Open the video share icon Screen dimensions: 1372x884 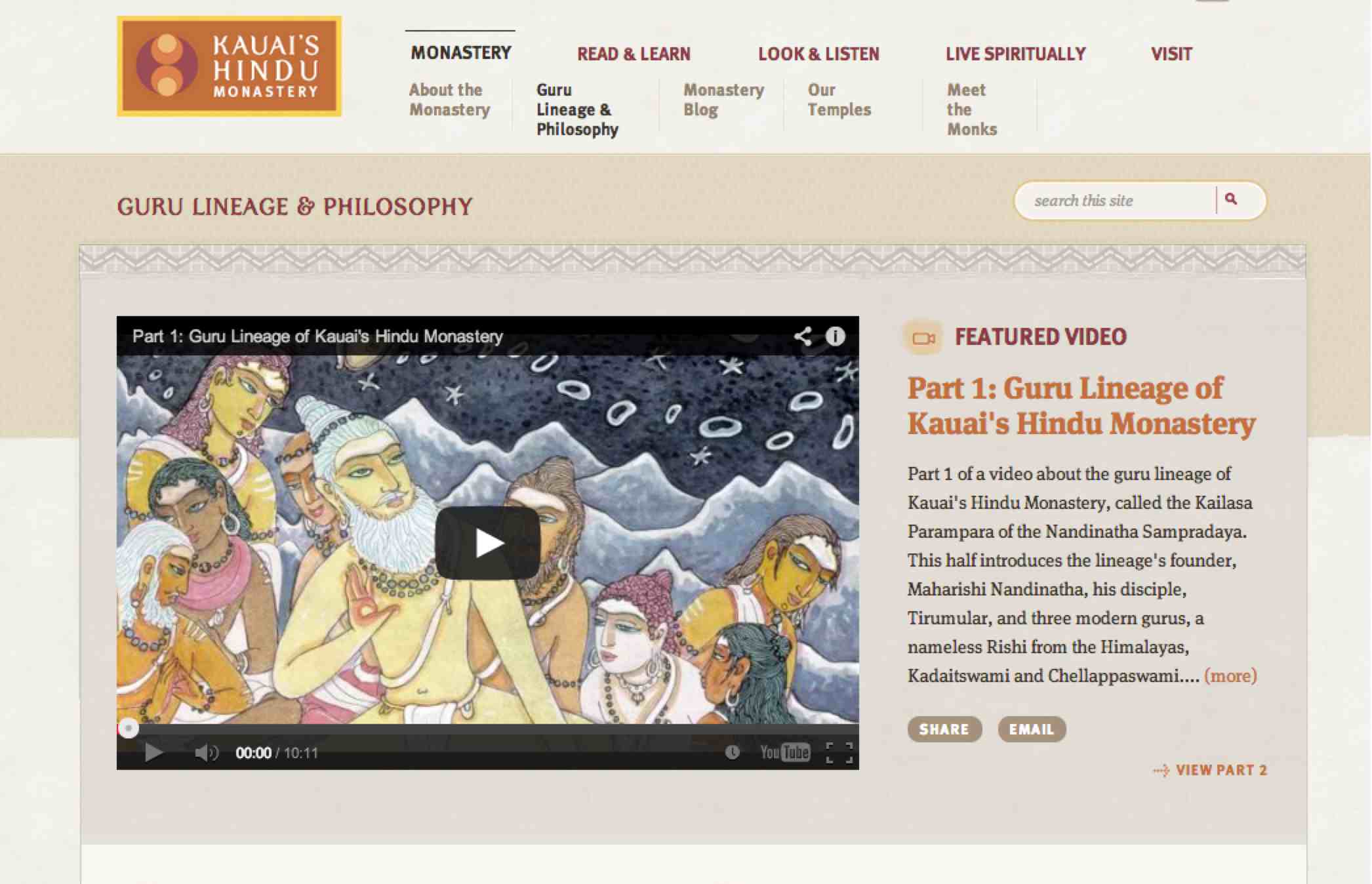pyautogui.click(x=803, y=336)
